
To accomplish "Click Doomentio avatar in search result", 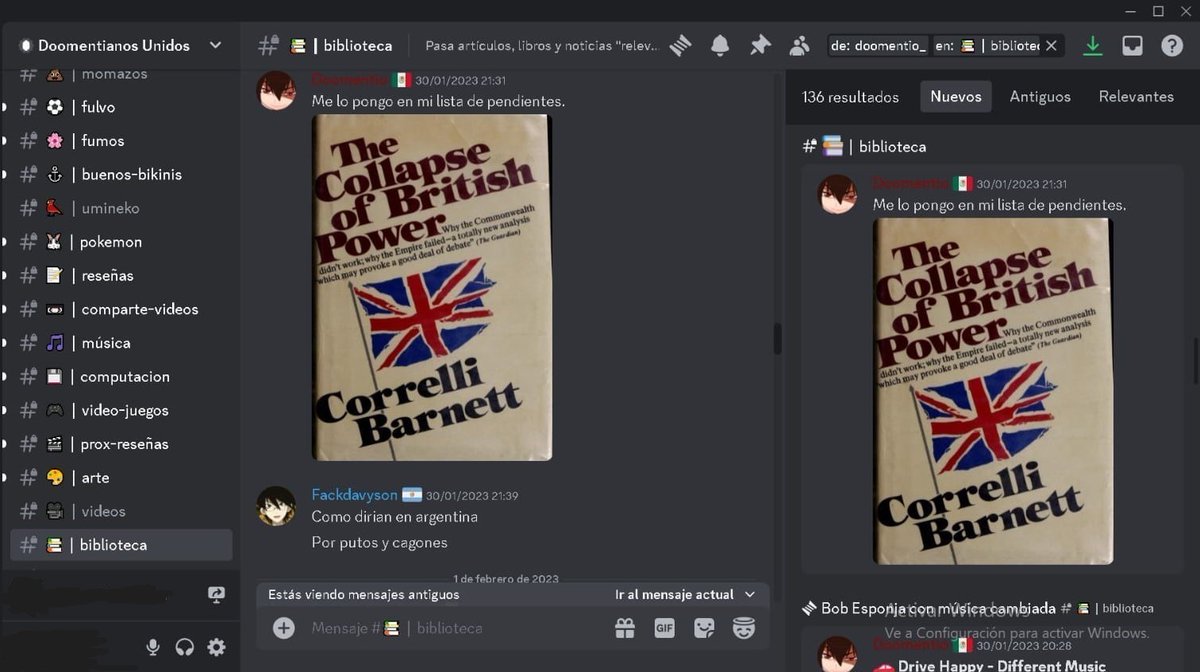I will click(x=838, y=194).
